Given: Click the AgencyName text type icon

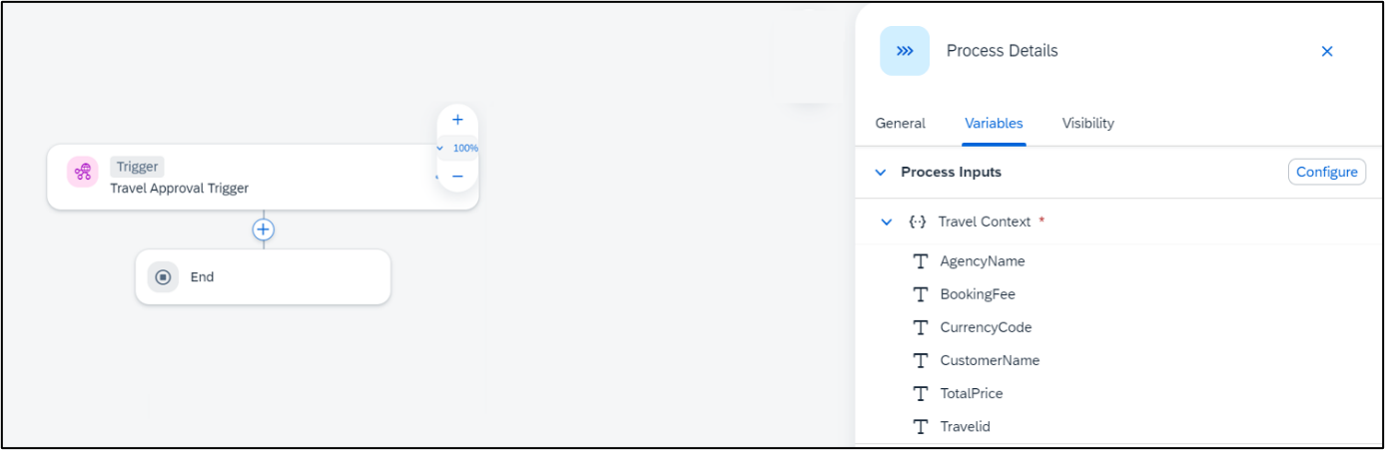Looking at the screenshot, I should click(x=921, y=261).
